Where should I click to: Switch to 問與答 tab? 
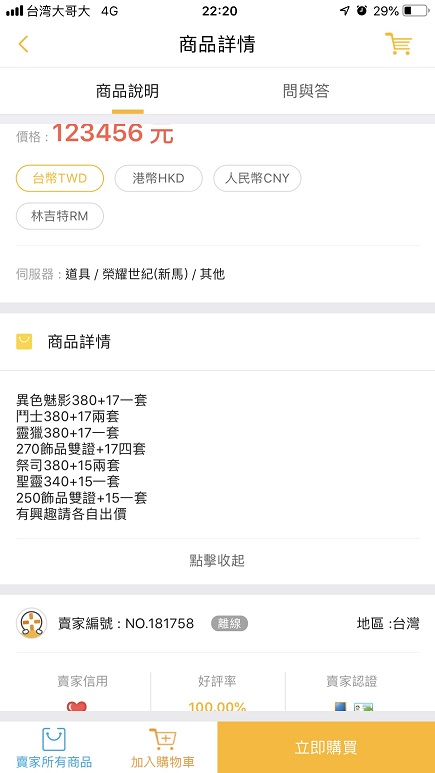pyautogui.click(x=306, y=91)
